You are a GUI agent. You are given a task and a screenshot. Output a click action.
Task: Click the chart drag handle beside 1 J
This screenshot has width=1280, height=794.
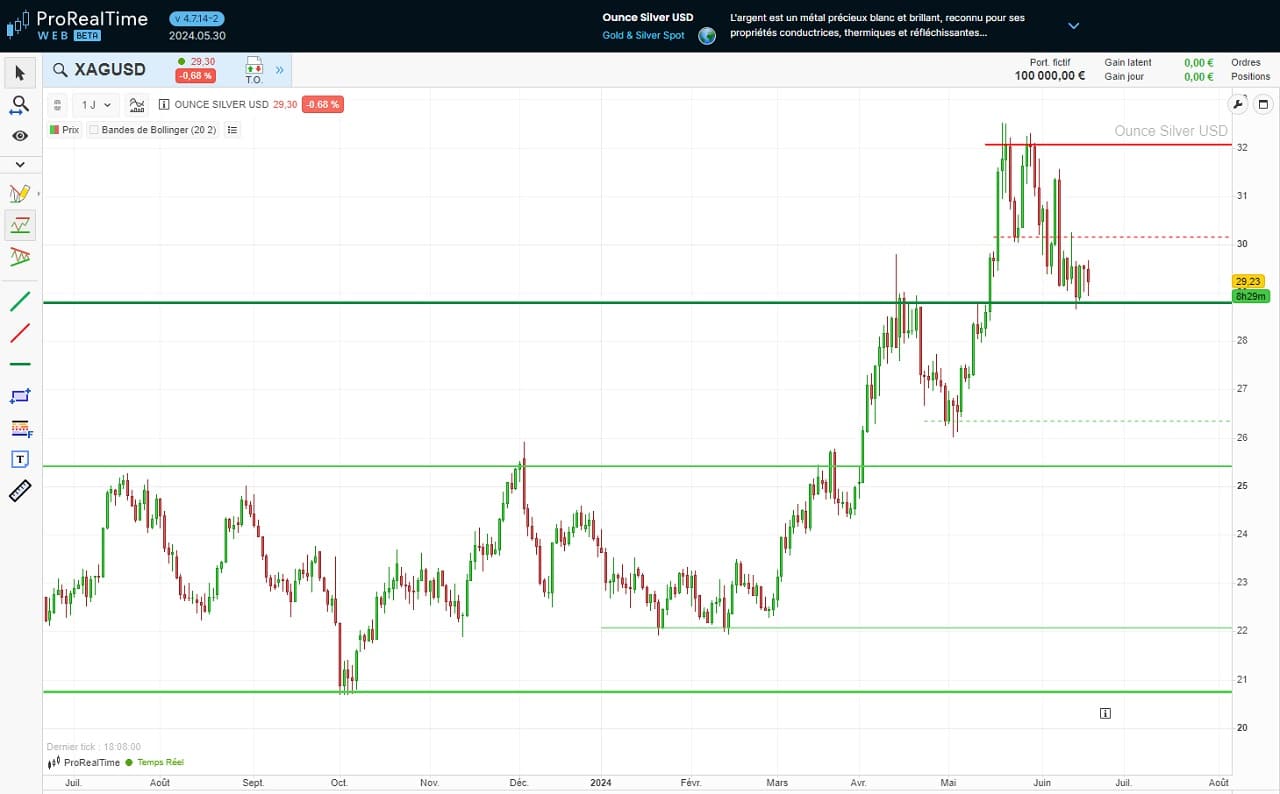click(58, 104)
